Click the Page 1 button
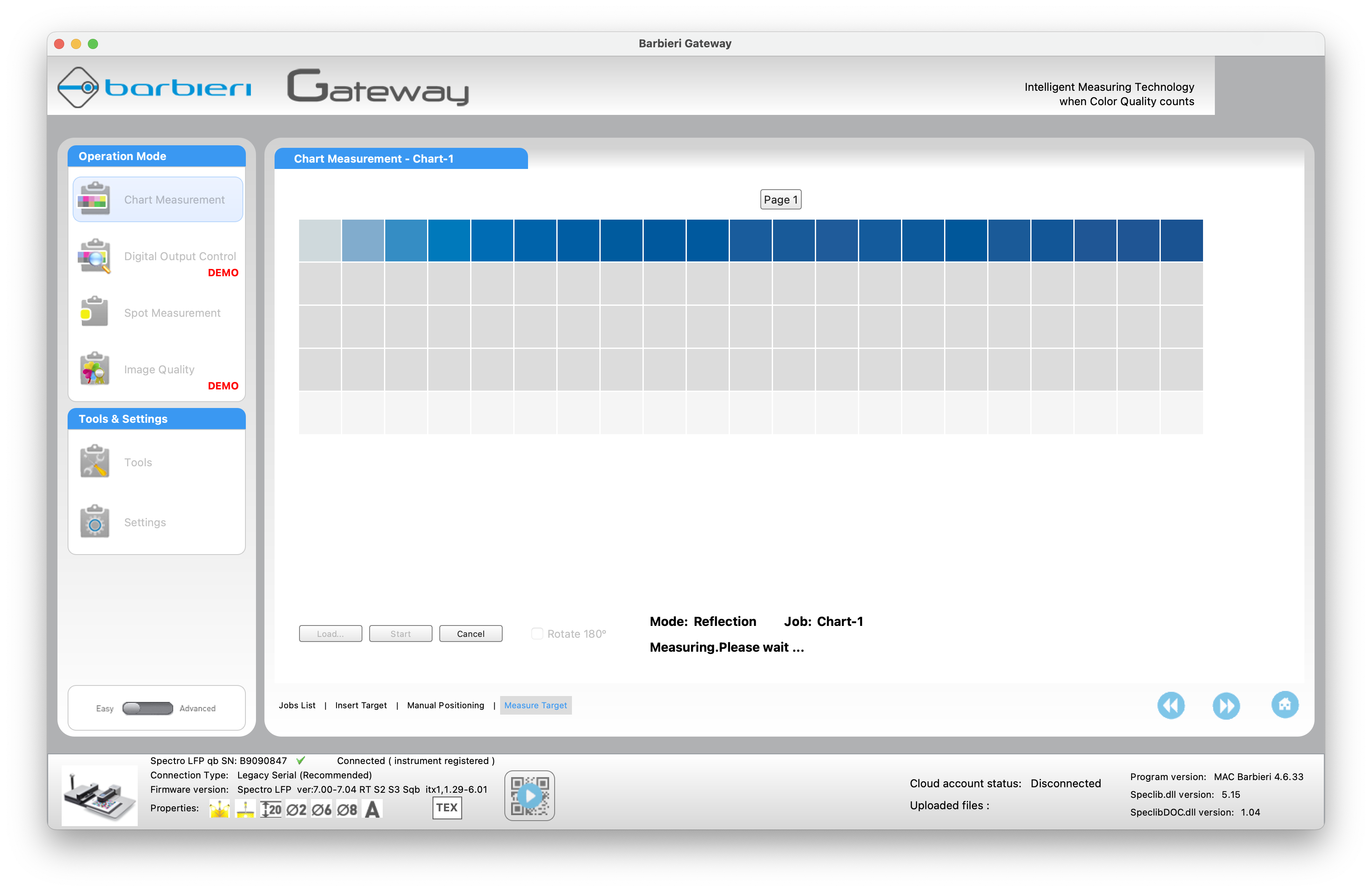This screenshot has height=892, width=1372. (780, 199)
